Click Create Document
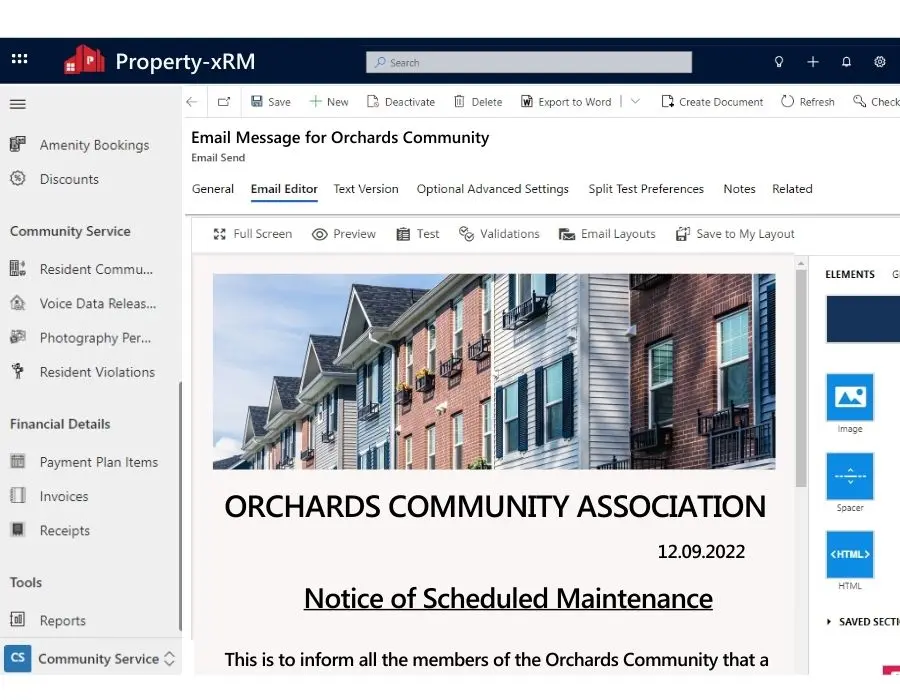The height and width of the screenshot is (700, 900). (712, 102)
